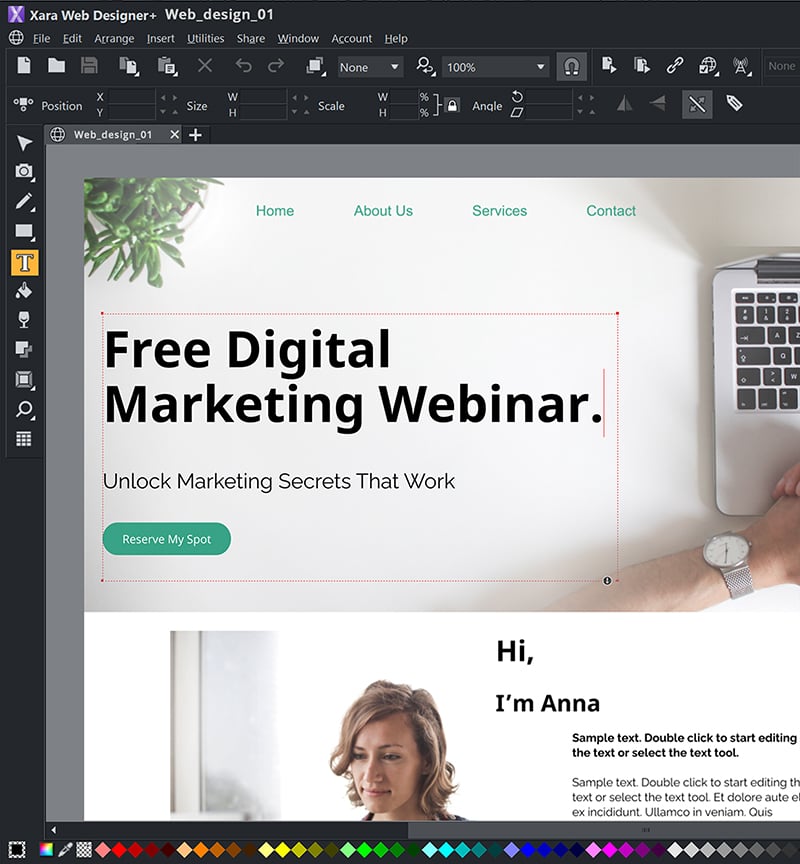Activate the Photo tool in the toolbar
800x864 pixels.
click(24, 171)
